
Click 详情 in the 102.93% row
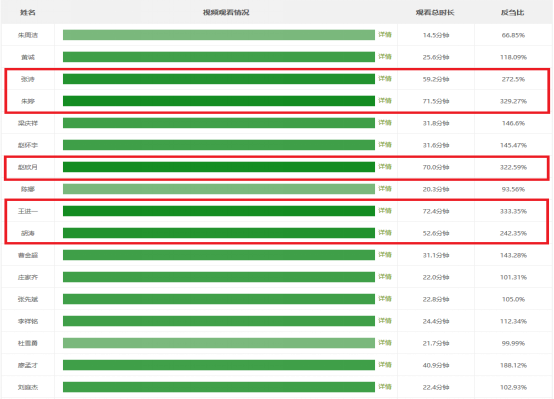click(x=385, y=387)
